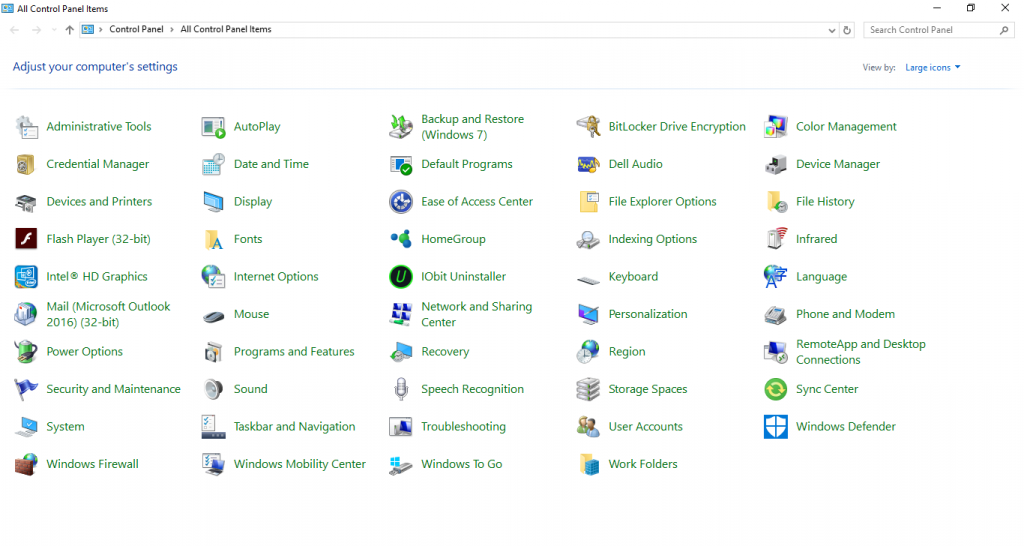Click the refresh button beside address bar
1024x546 pixels.
point(848,30)
